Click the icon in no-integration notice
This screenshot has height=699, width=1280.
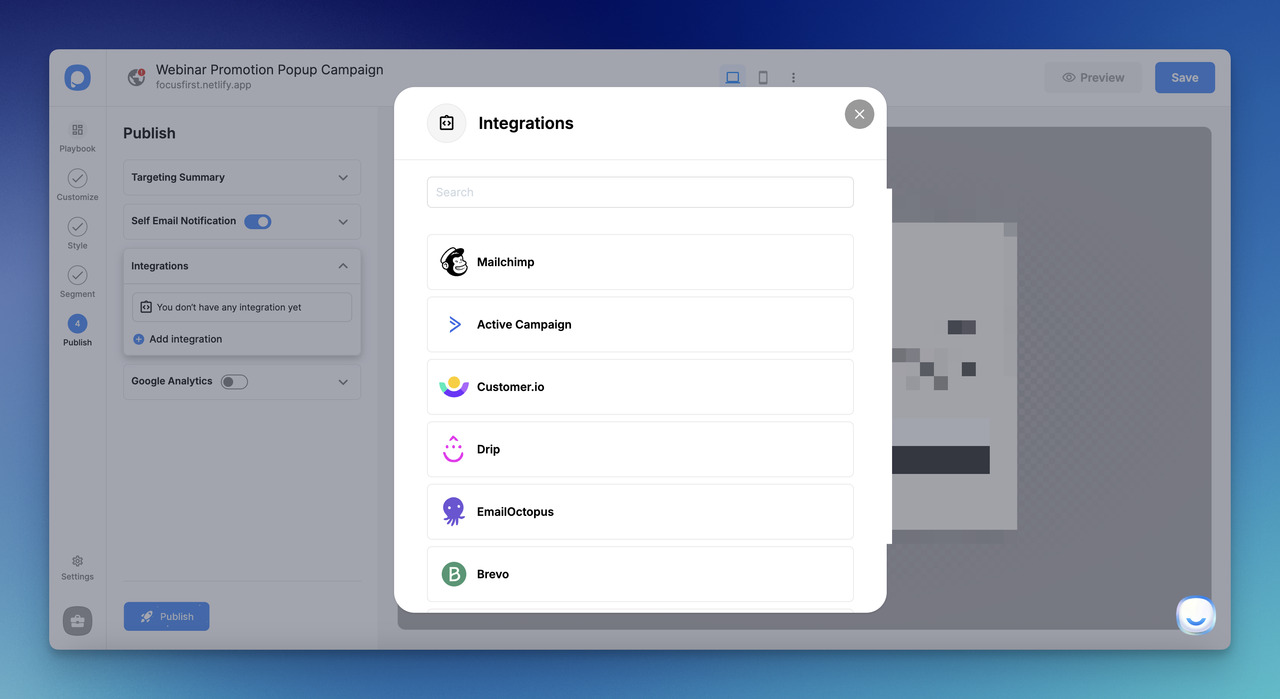146,307
